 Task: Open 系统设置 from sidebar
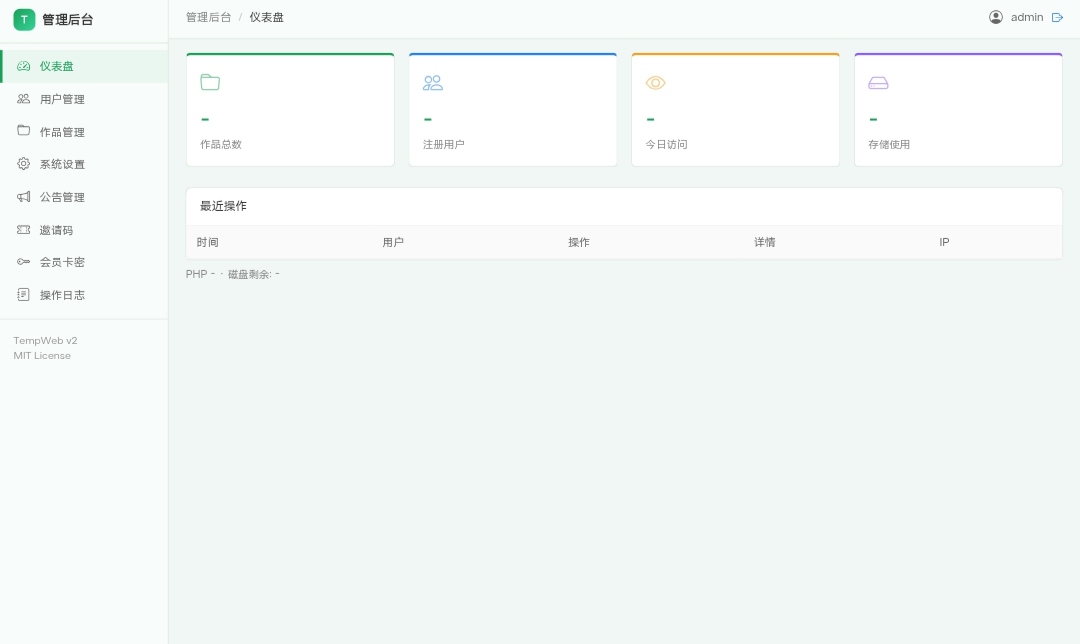pos(84,164)
